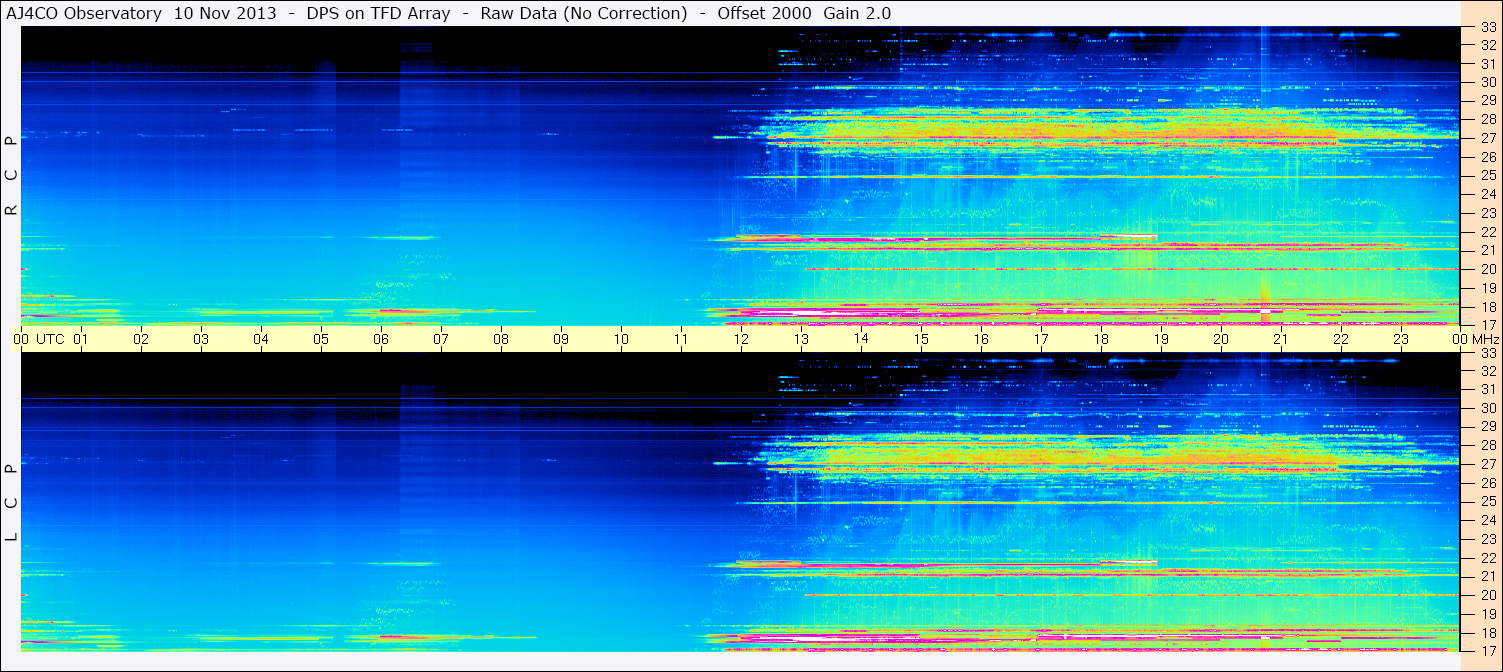1503x672 pixels.
Task: Click the 03 hour label on the time axis
Action: [201, 339]
